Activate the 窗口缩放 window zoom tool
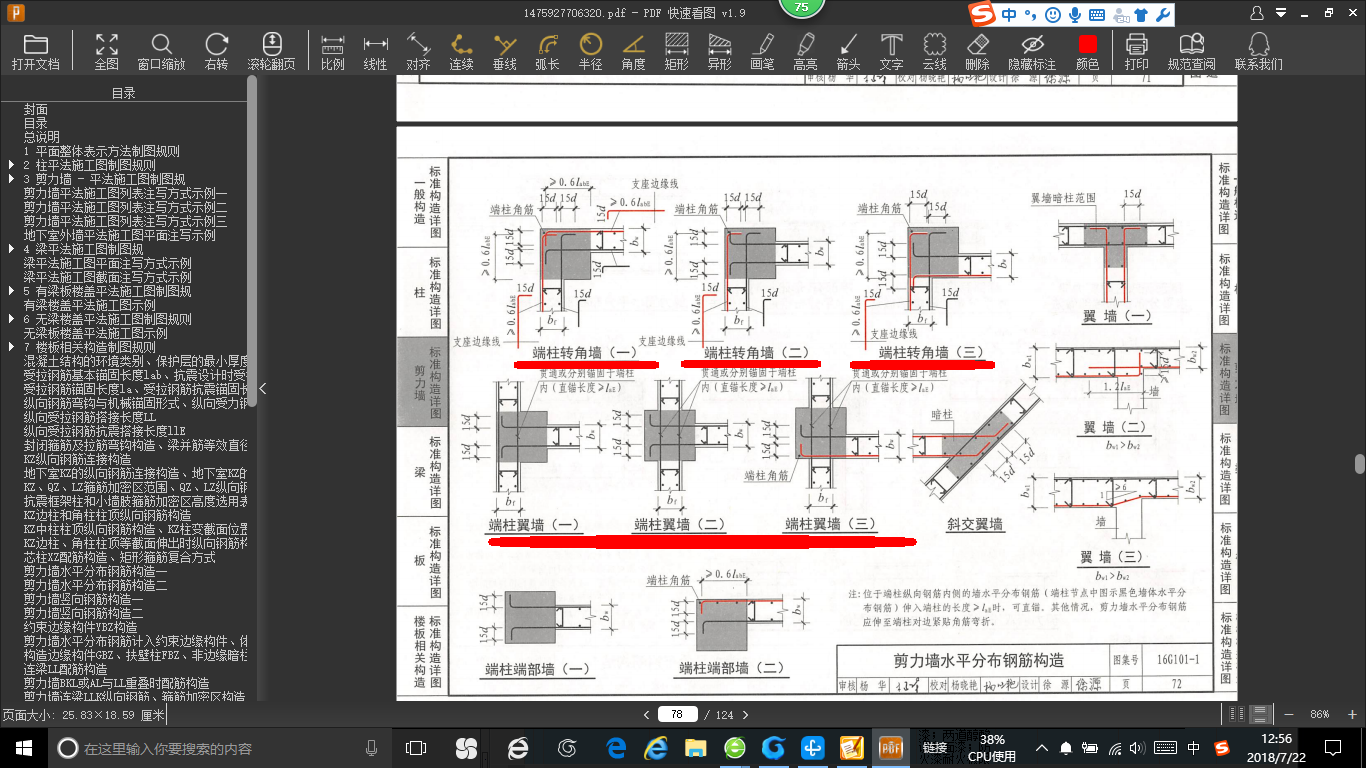1366x768 pixels. click(x=161, y=51)
